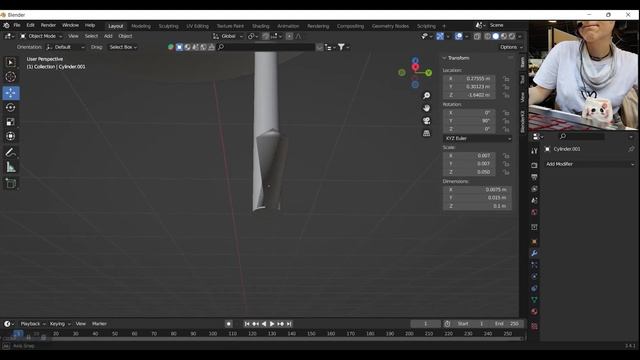Screen dimensions: 640x360
Task: Jump to timeline start frame
Action: (x=247, y=324)
